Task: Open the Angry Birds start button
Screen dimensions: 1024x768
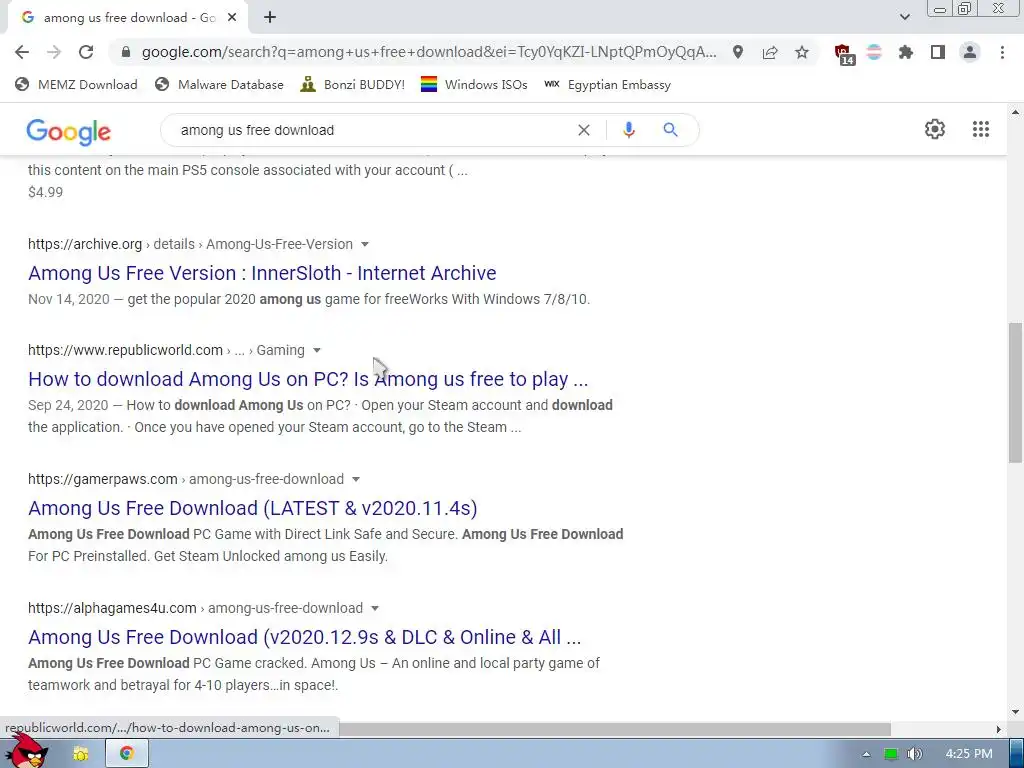Action: [27, 751]
